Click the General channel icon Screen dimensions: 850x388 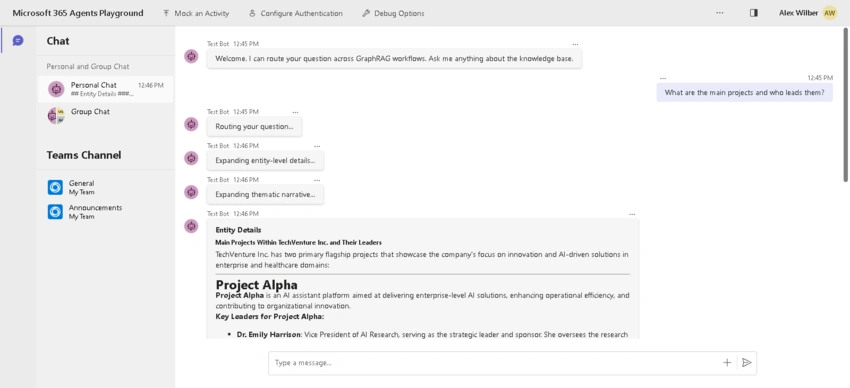pyautogui.click(x=55, y=187)
